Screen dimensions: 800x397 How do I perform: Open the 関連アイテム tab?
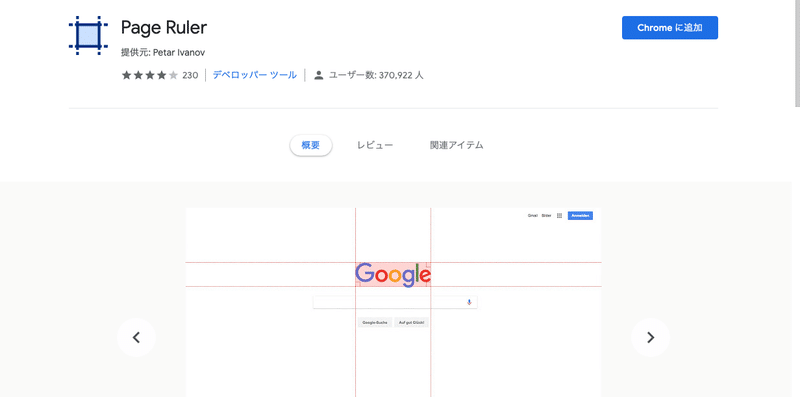(457, 145)
